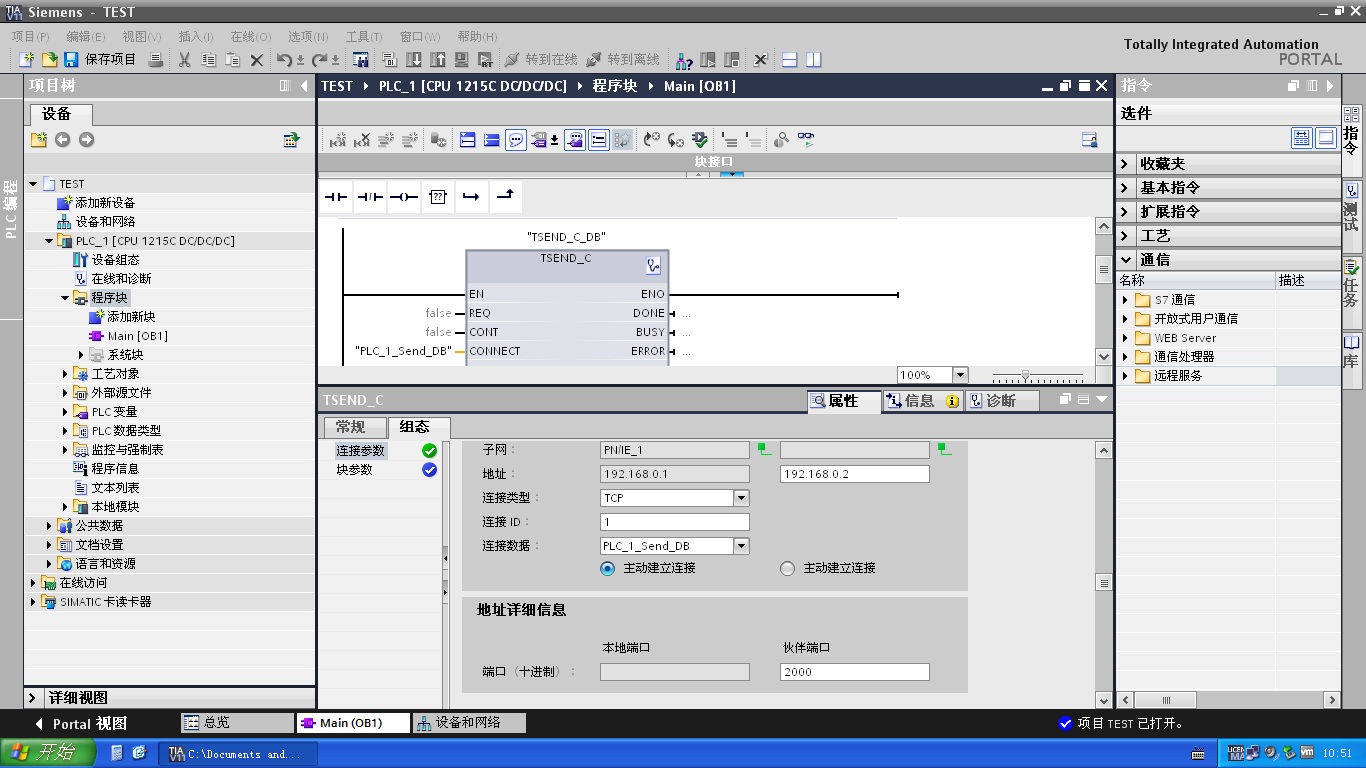Image resolution: width=1366 pixels, height=768 pixels.
Task: Open 总览 from the bottom bar
Action: click(237, 723)
